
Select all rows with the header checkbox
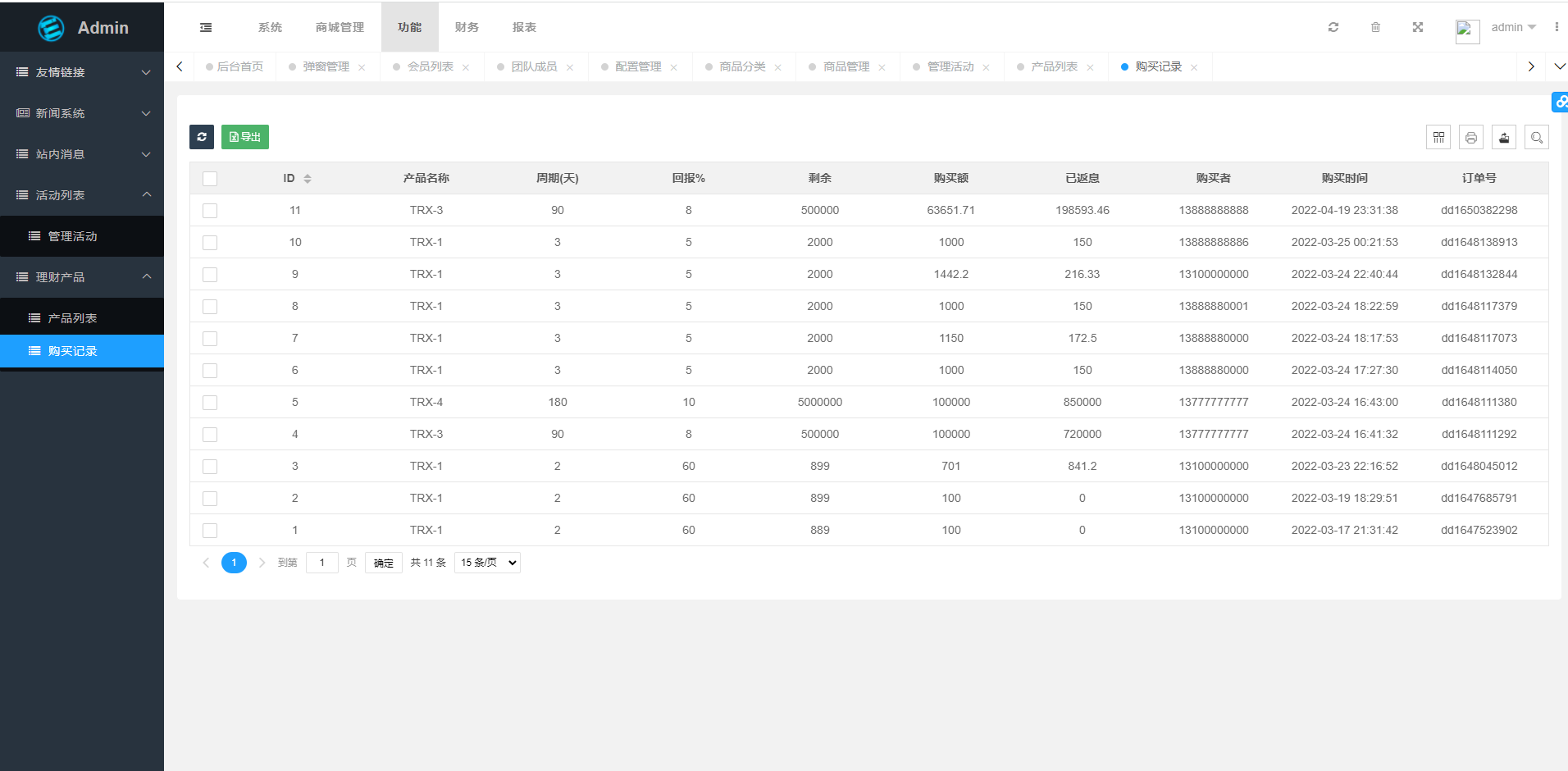click(x=210, y=178)
